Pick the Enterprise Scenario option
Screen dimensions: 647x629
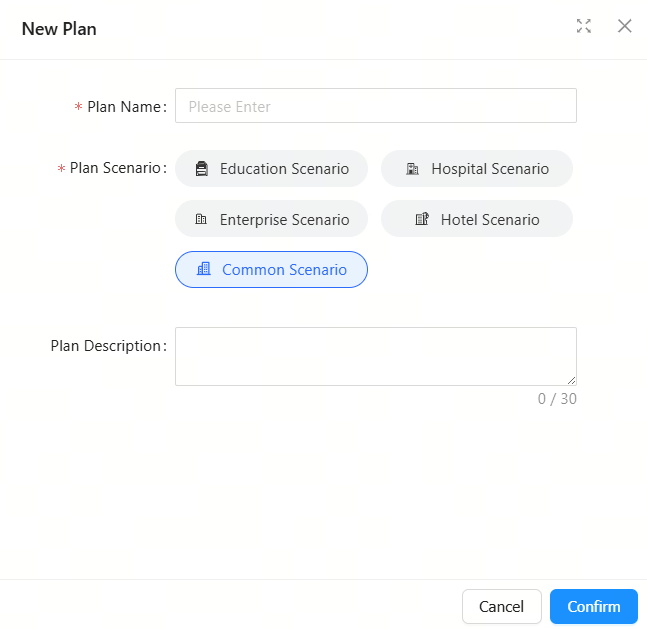[x=272, y=219]
